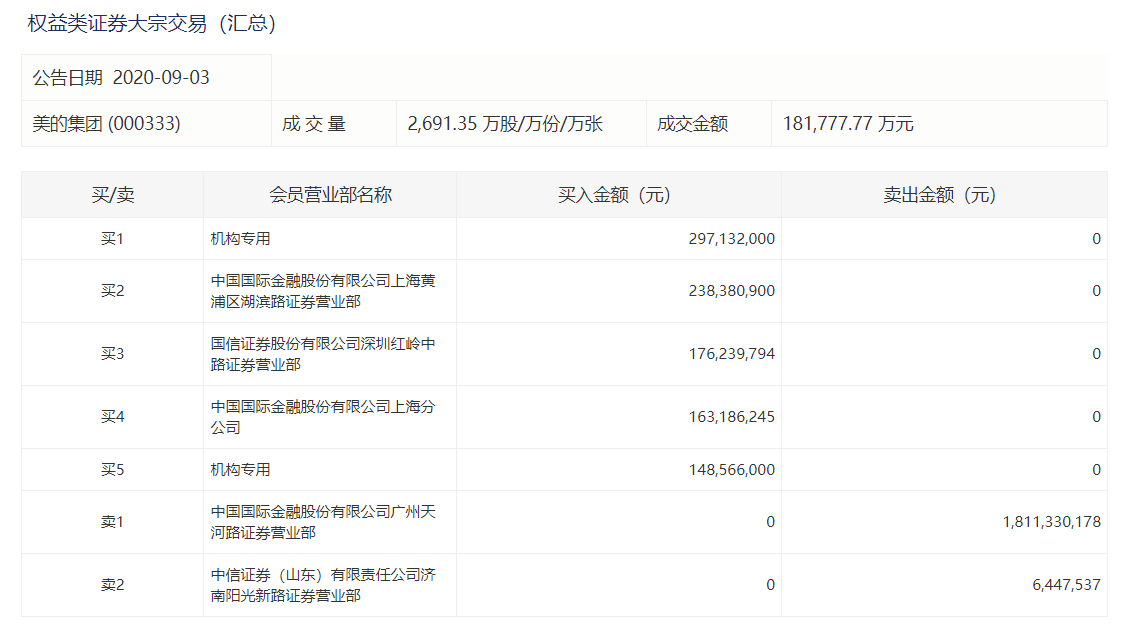Click the 买/卖 column header
The width and height of the screenshot is (1129, 640).
[111, 194]
